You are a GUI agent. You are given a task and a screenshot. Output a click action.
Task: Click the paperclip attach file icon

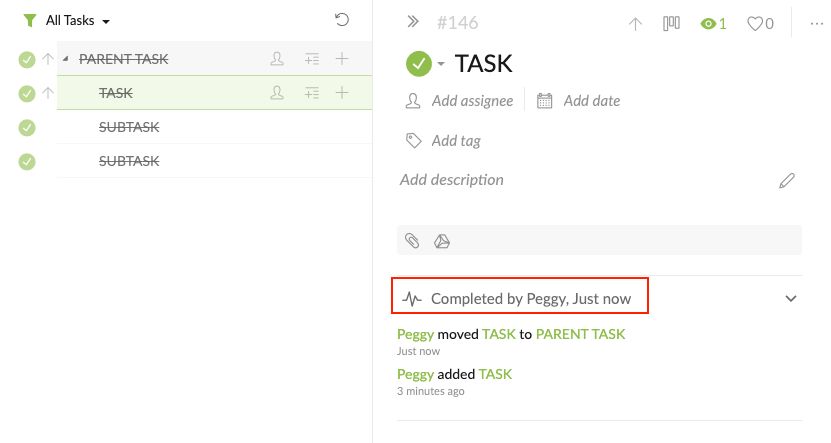pyautogui.click(x=412, y=241)
